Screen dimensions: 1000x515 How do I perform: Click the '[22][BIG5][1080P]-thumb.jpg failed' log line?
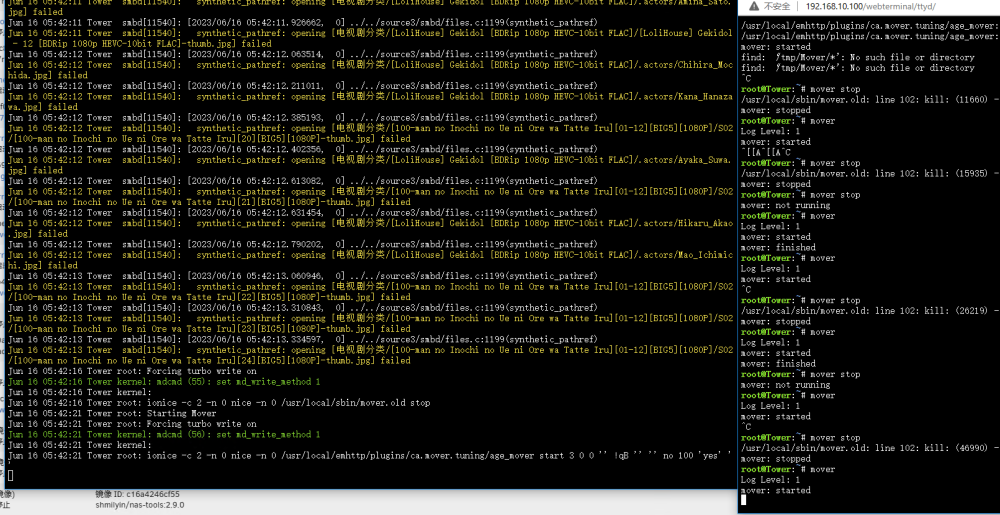[x=209, y=297]
